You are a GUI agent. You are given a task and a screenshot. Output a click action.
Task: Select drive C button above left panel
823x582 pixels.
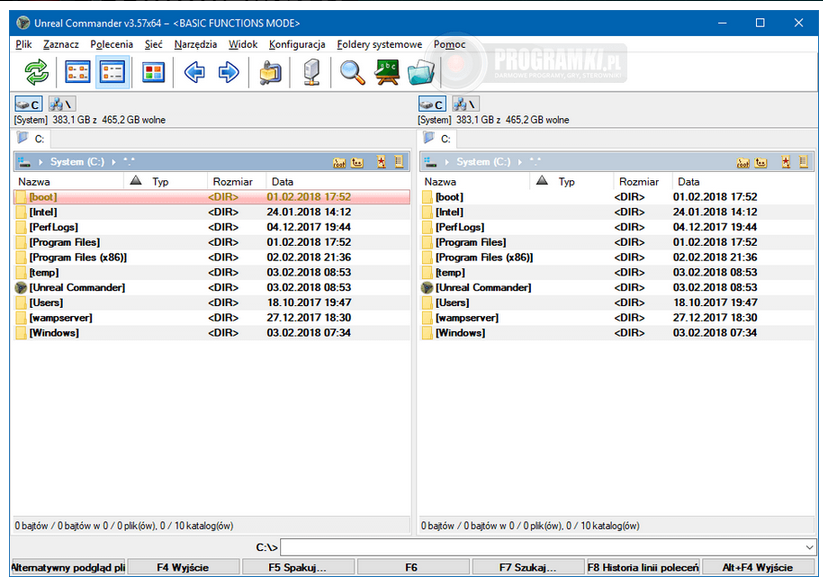coord(28,104)
